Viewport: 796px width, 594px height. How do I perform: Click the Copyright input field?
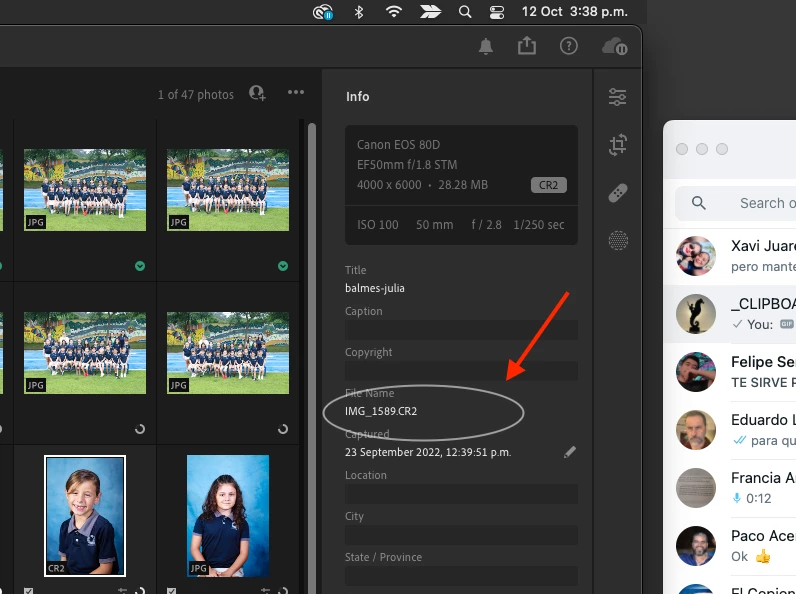coord(461,371)
